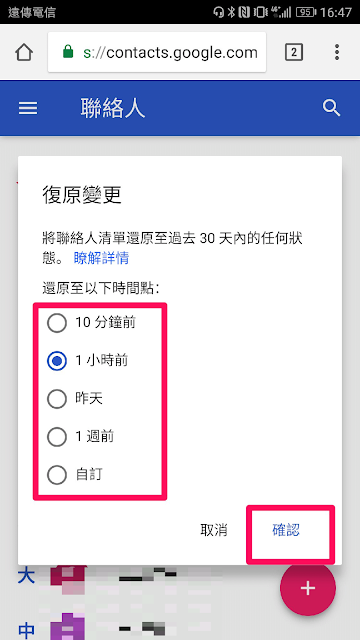Choose the 昨天 radio option

pos(75,399)
